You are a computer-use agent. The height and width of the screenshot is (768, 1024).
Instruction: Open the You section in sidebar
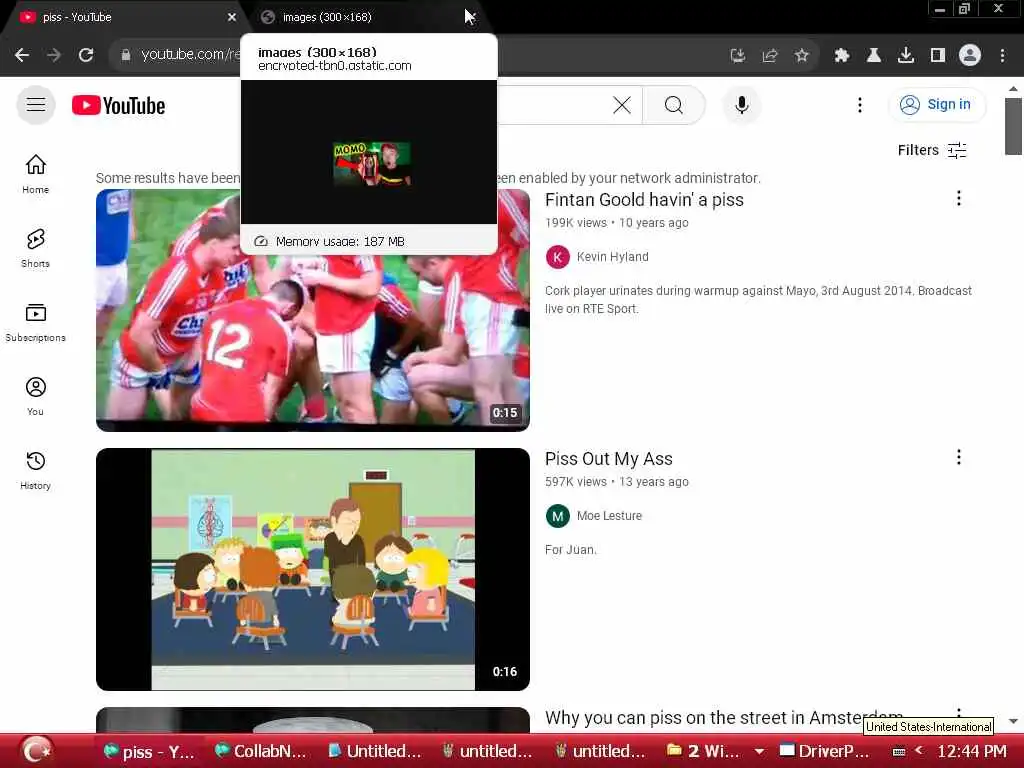coord(35,396)
